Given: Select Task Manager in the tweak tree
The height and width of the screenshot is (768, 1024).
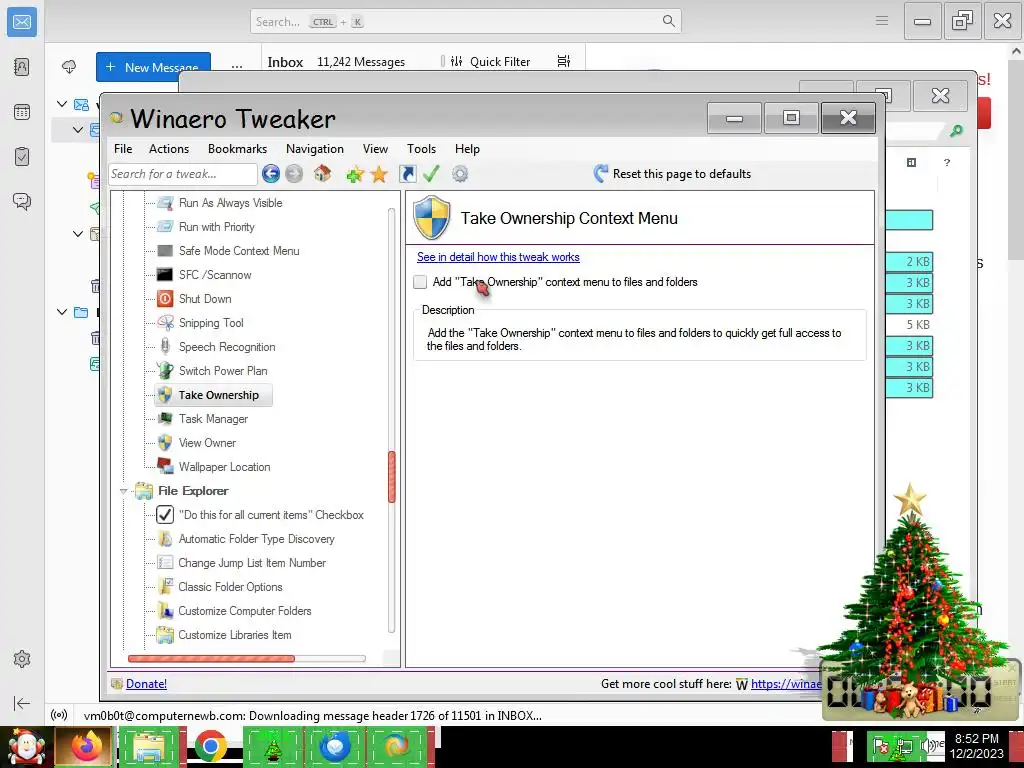Looking at the screenshot, I should point(213,419).
